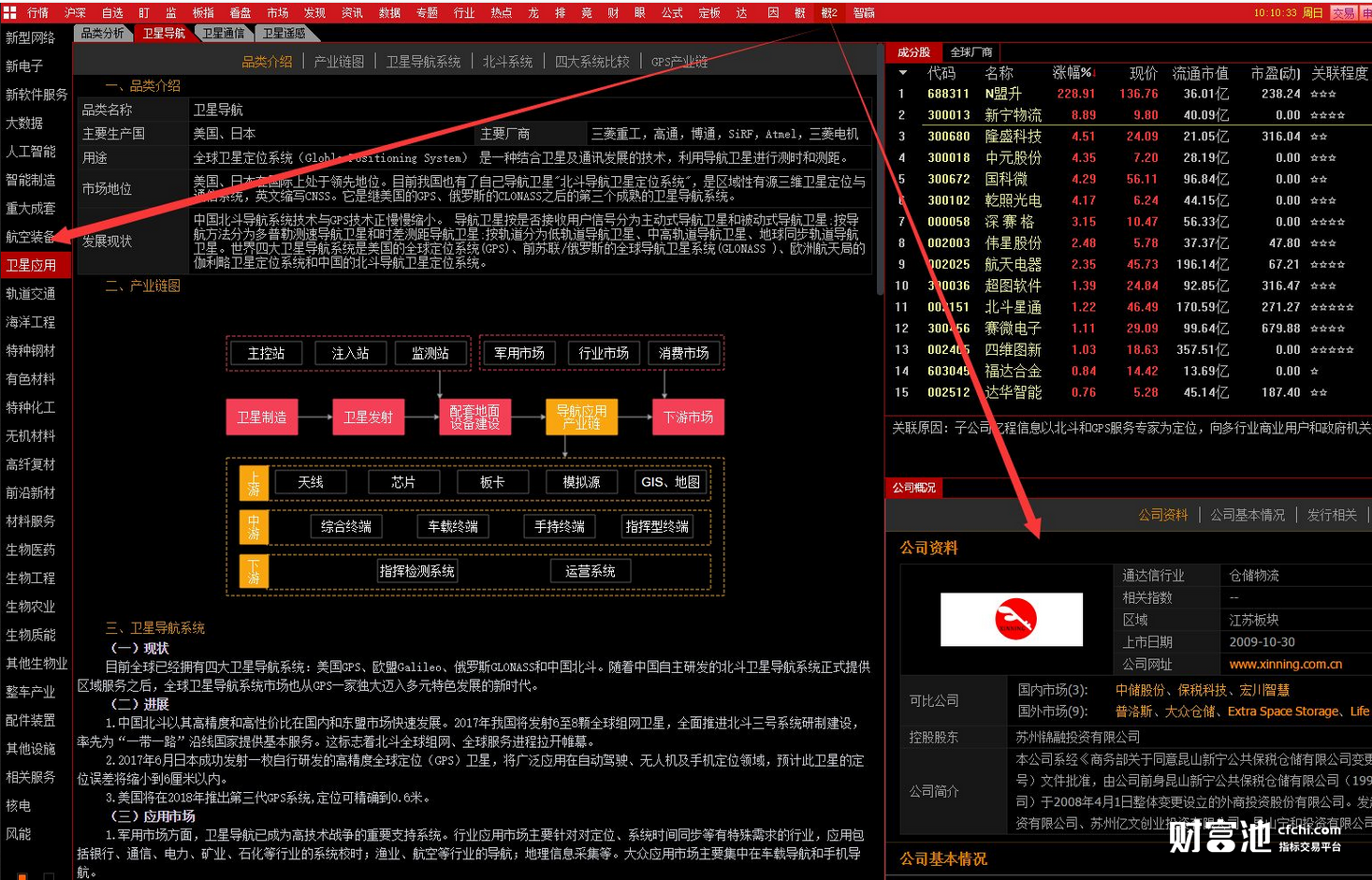Image resolution: width=1372 pixels, height=880 pixels.
Task: Select 人工智能 in the left sidebar
Action: click(x=31, y=152)
